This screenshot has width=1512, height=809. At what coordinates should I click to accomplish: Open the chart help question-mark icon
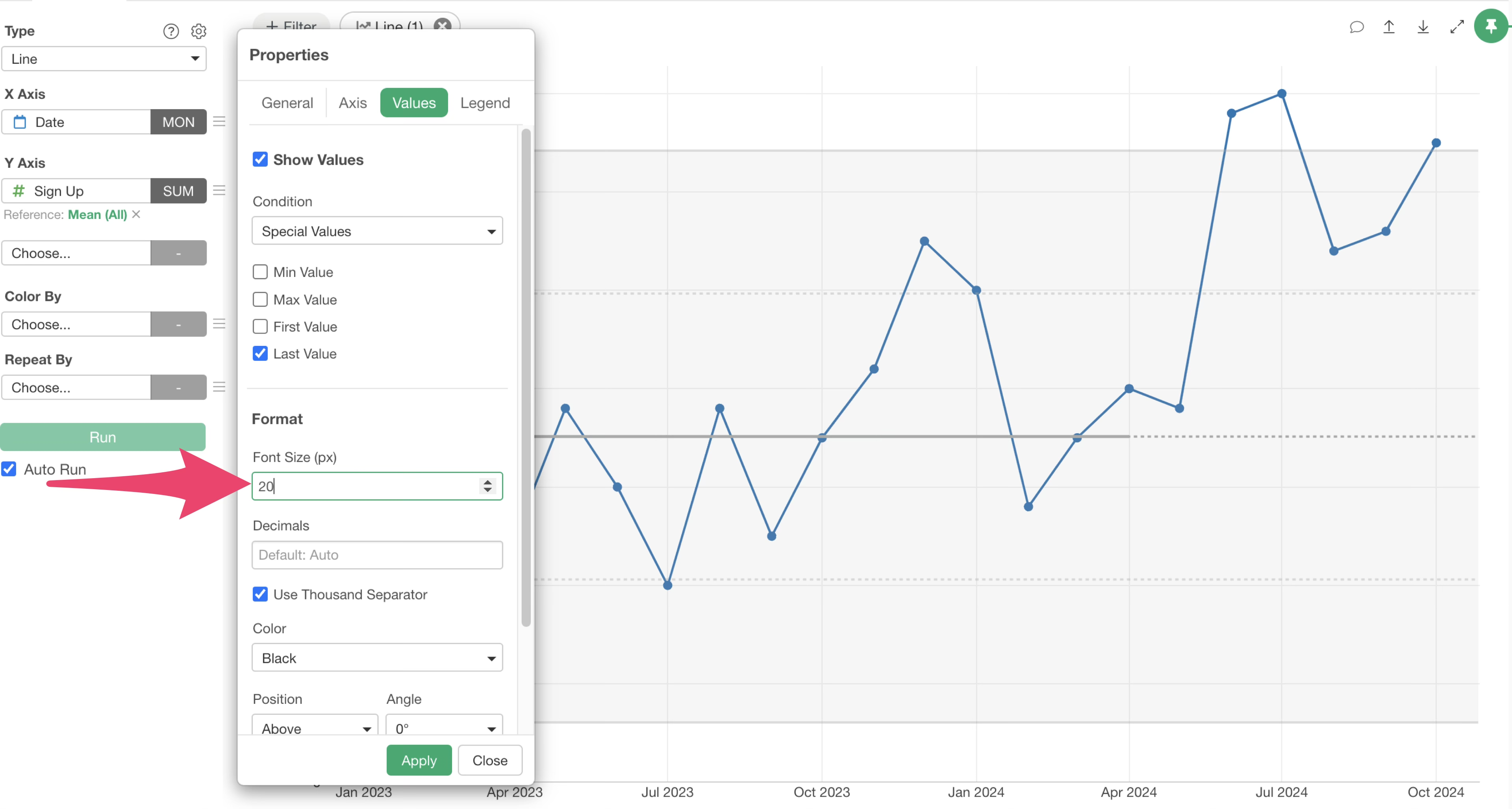click(x=171, y=31)
